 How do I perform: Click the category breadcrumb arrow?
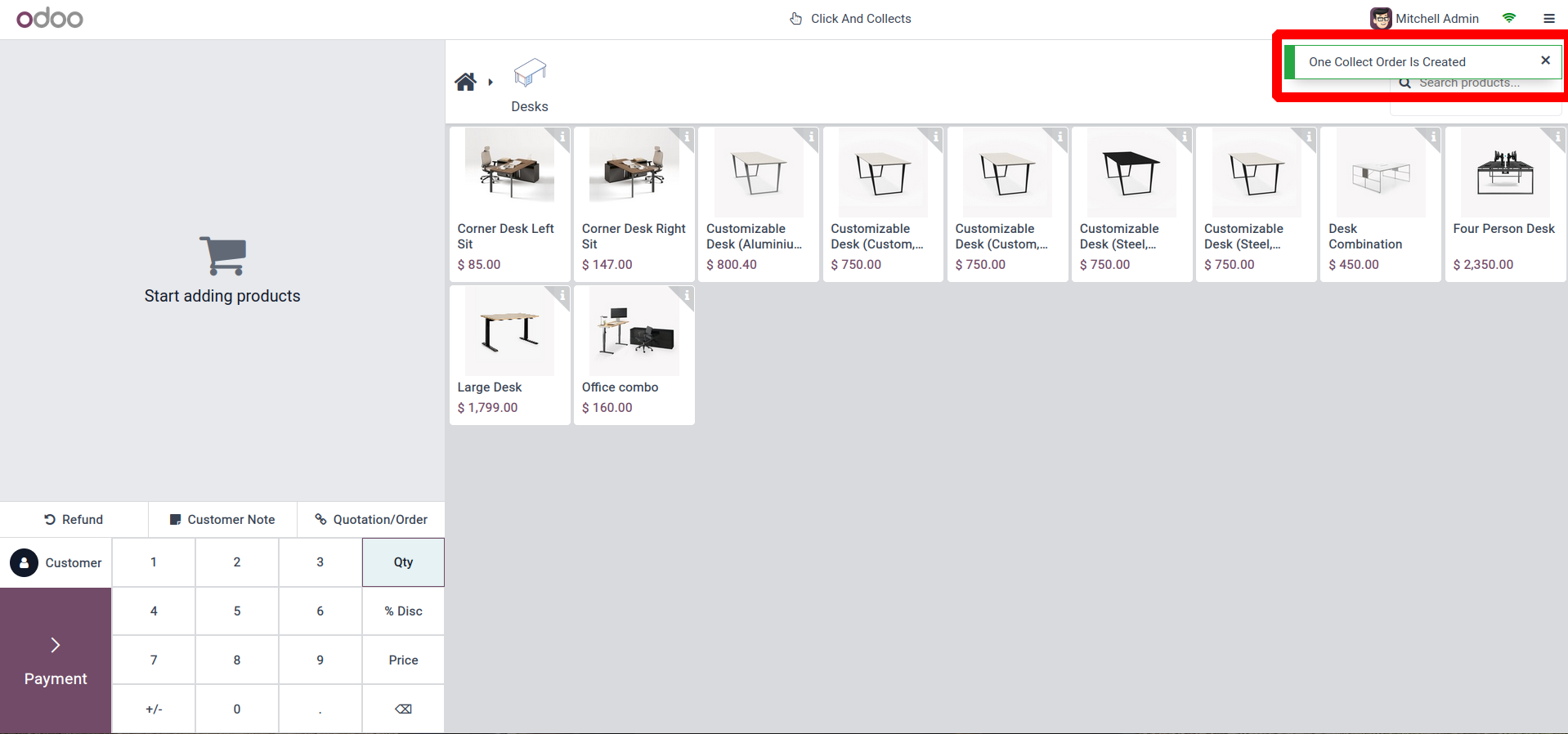491,82
